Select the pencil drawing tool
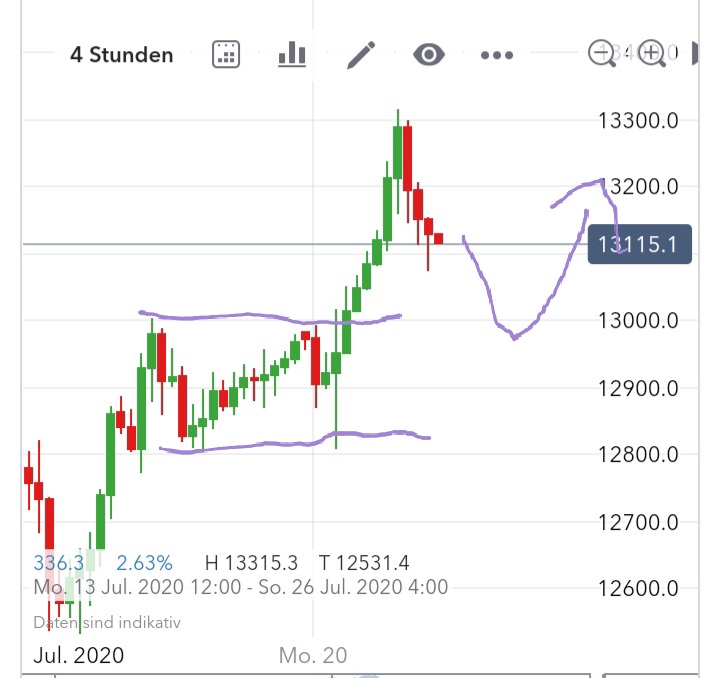 (360, 55)
